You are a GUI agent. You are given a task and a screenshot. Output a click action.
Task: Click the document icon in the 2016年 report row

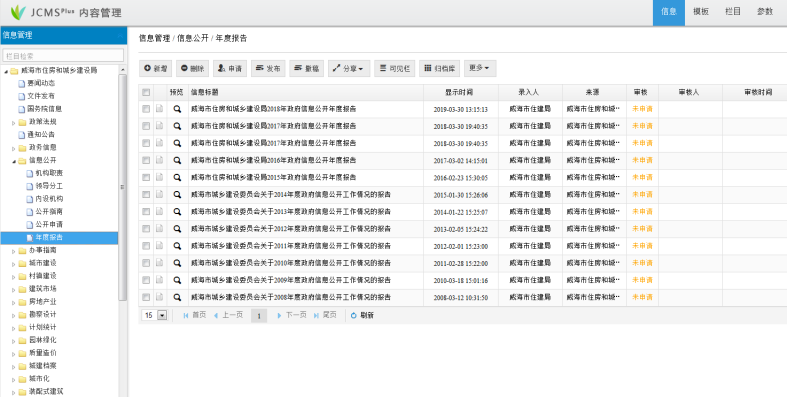159,160
